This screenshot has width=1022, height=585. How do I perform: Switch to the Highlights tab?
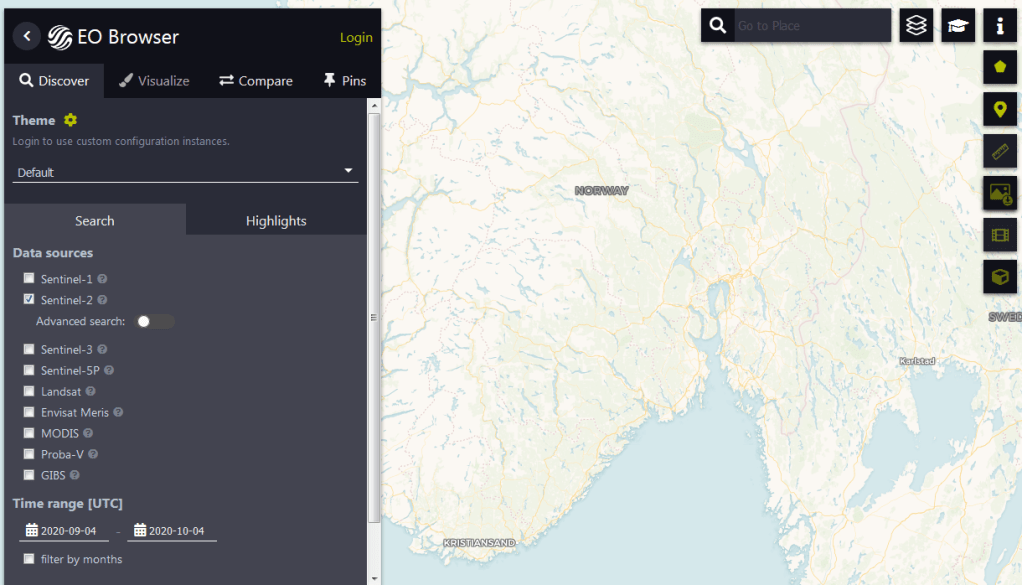pyautogui.click(x=276, y=221)
